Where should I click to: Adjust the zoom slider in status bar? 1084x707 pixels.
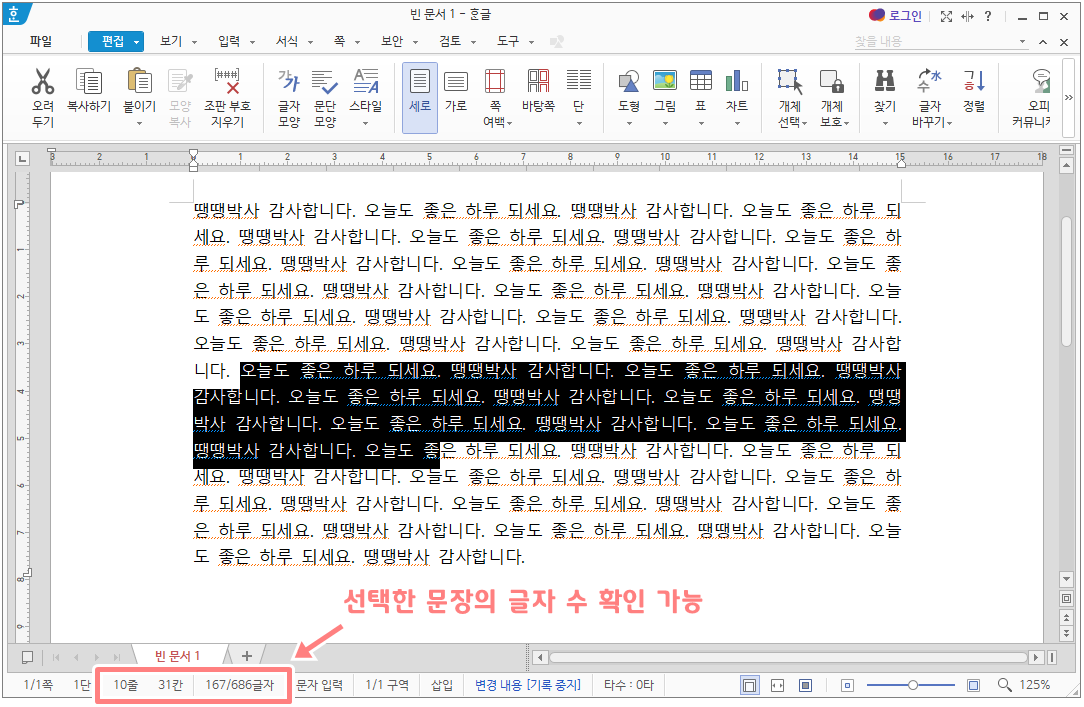911,685
